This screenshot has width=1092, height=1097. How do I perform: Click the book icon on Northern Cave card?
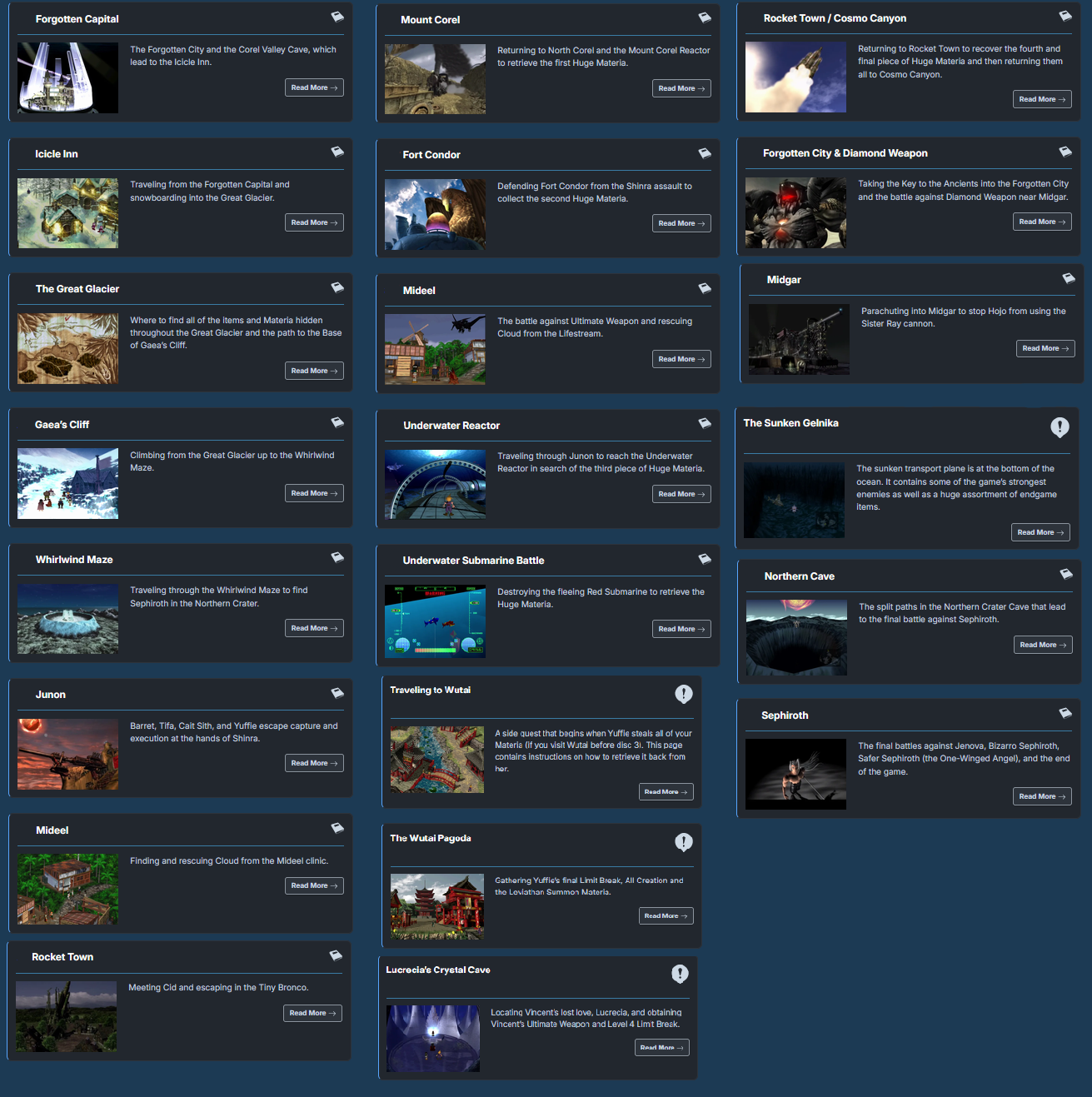(1066, 574)
